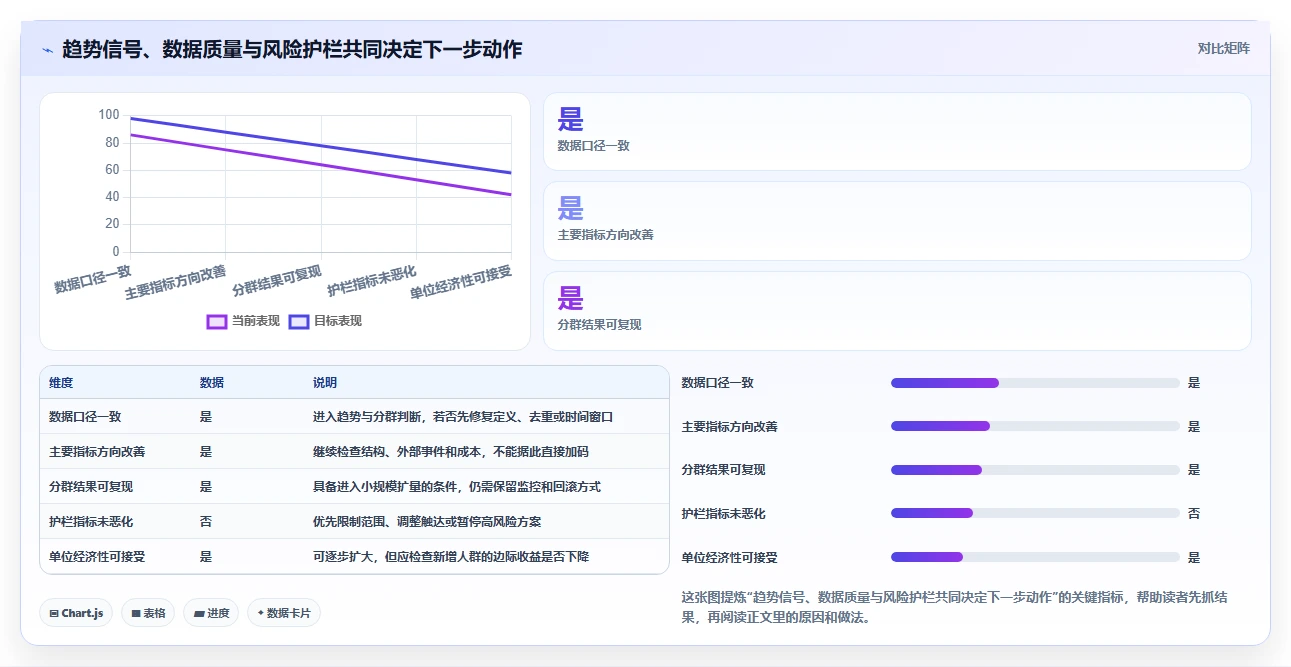Click the 分群结果可复现 progress bar
This screenshot has width=1291, height=667.
[x=1035, y=470]
